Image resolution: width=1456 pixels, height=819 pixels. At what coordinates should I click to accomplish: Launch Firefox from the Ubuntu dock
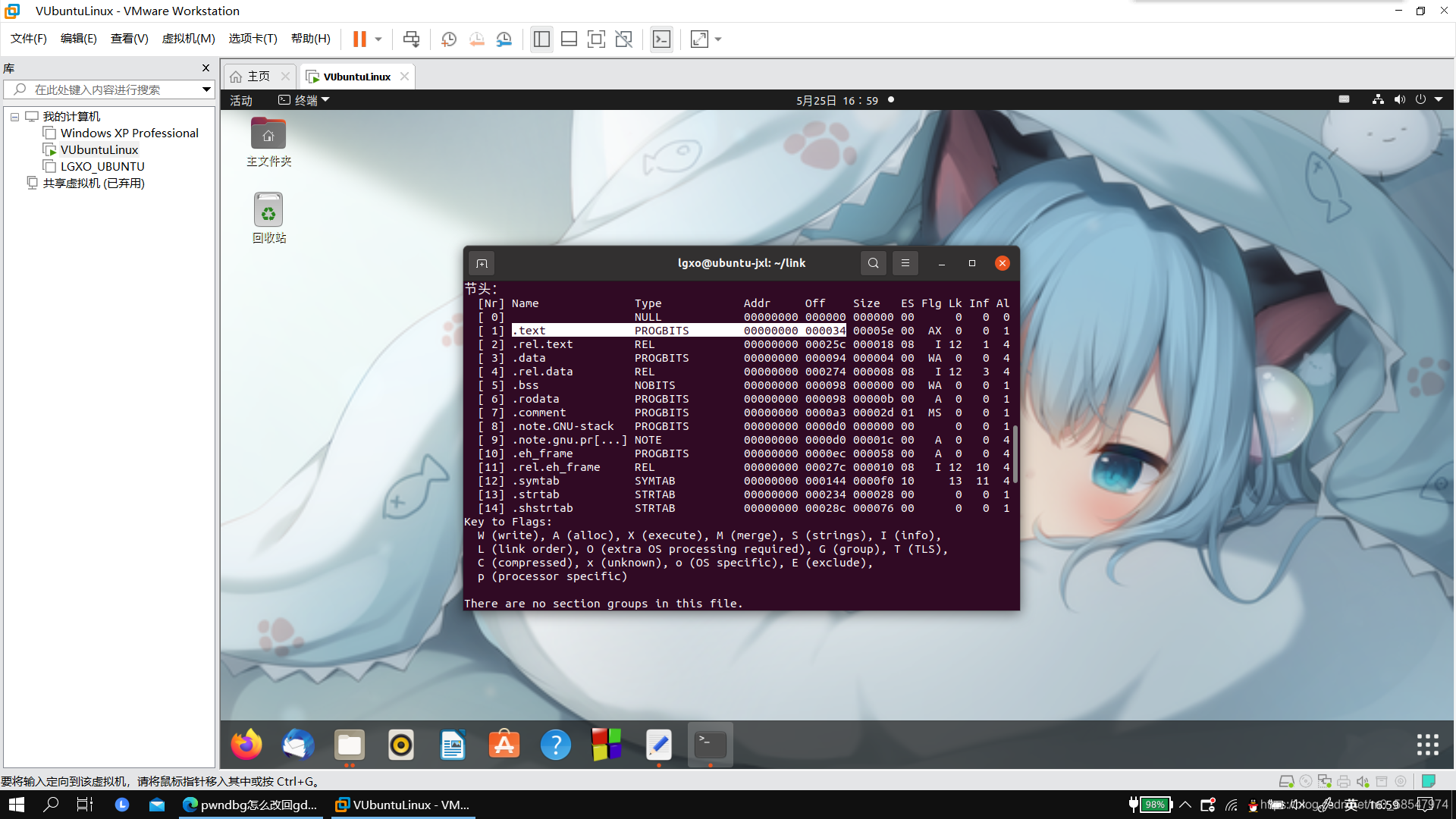246,745
